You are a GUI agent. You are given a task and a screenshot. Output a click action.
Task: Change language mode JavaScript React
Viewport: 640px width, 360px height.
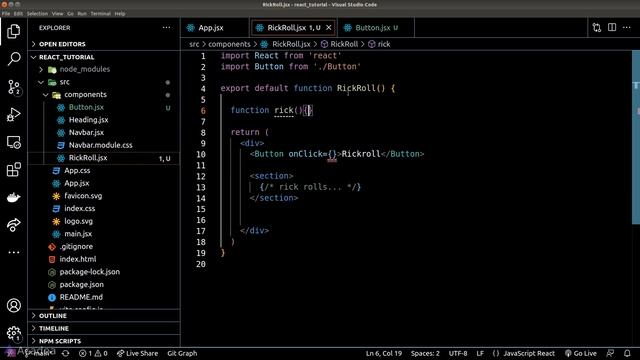[524, 353]
